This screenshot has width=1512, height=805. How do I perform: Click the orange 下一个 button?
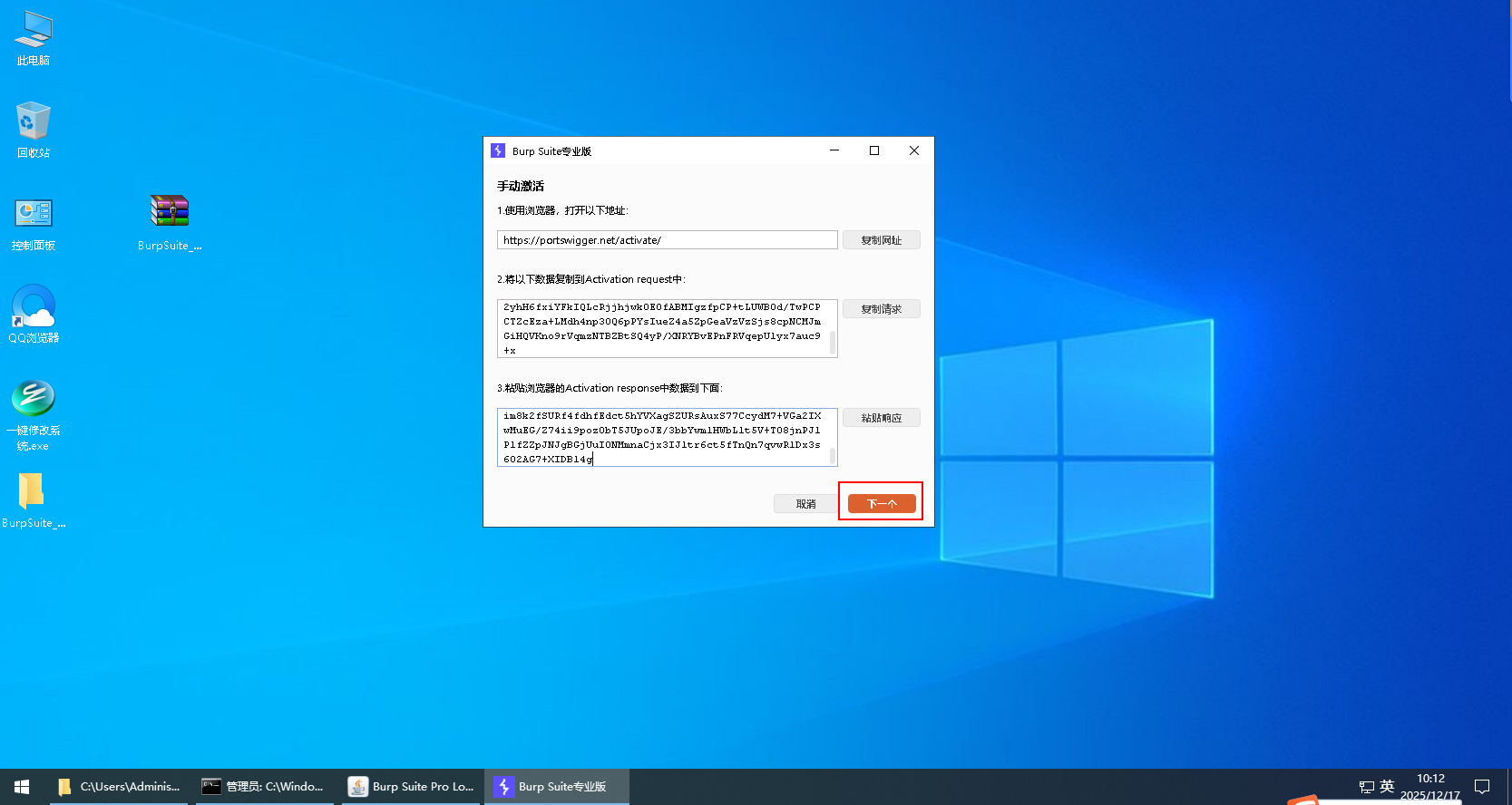click(x=882, y=503)
